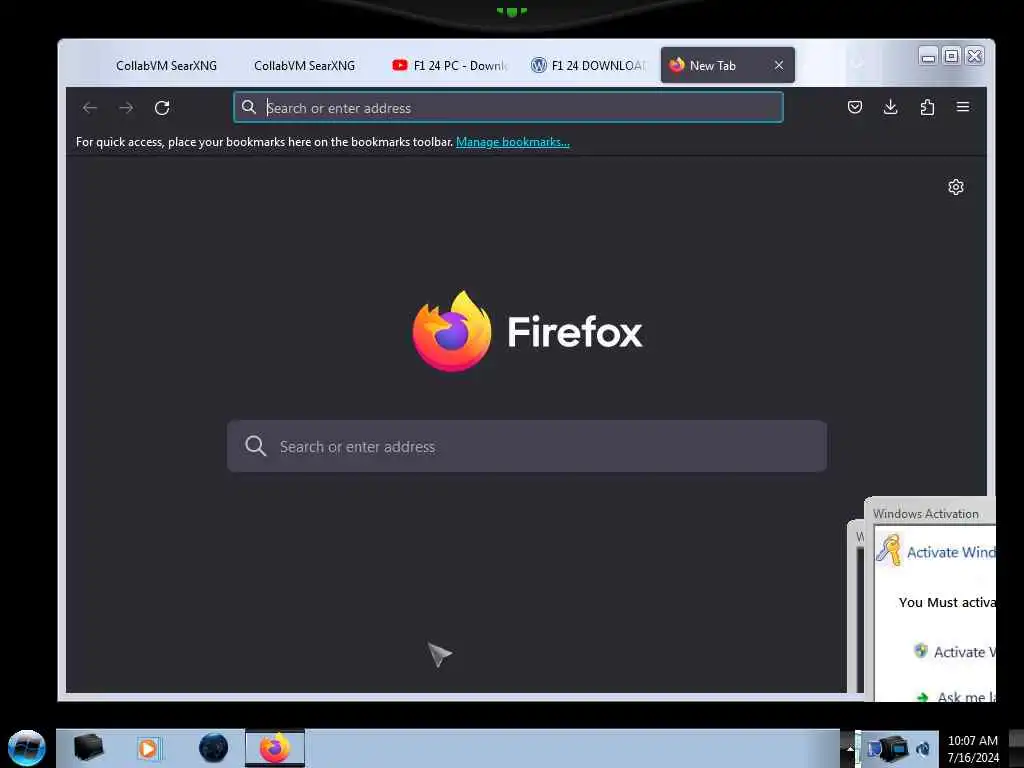This screenshot has width=1024, height=768.
Task: Open the black box icon on the taskbar
Action: point(88,748)
